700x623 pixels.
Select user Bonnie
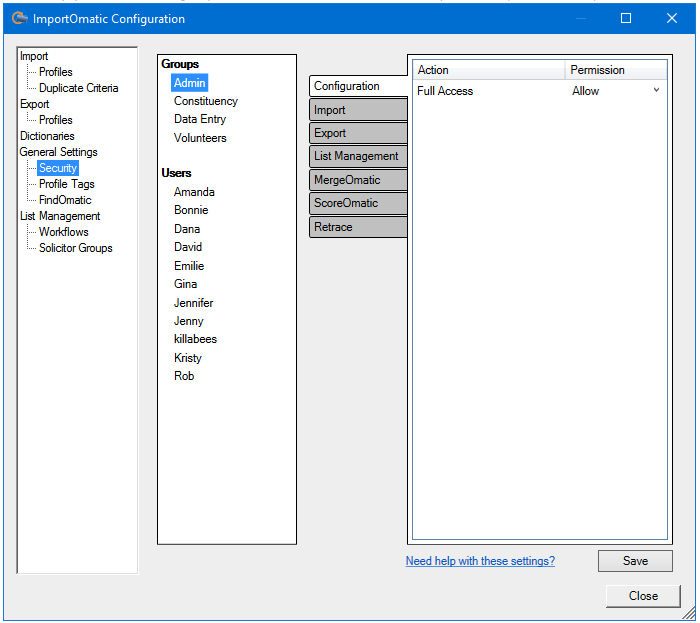[x=191, y=210]
